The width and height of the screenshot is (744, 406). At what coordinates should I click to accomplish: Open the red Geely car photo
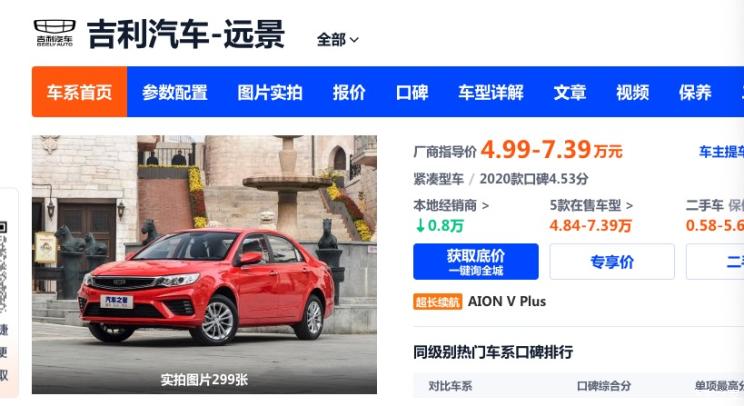click(x=205, y=265)
